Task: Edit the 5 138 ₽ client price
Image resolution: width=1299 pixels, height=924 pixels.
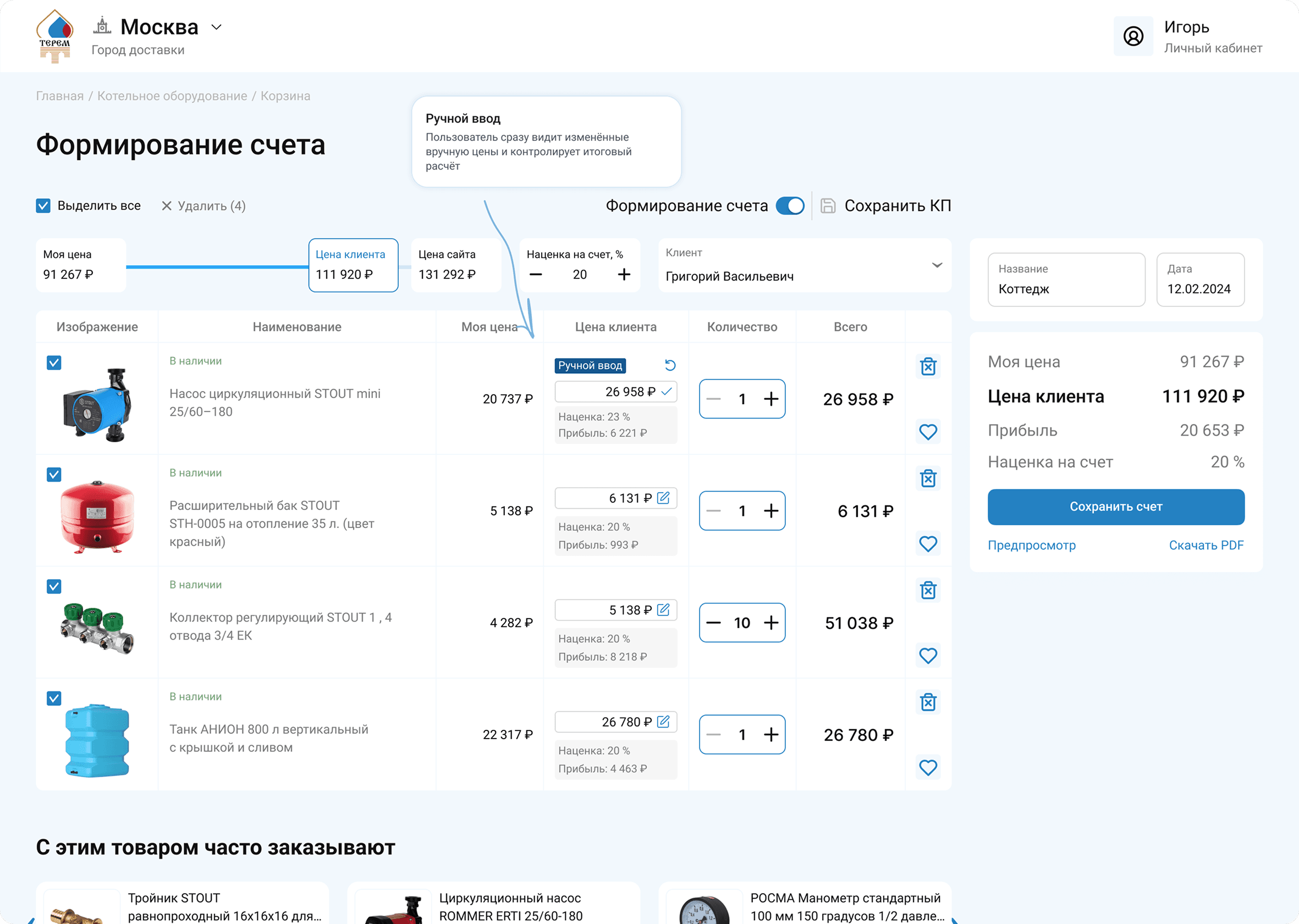Action: [663, 610]
